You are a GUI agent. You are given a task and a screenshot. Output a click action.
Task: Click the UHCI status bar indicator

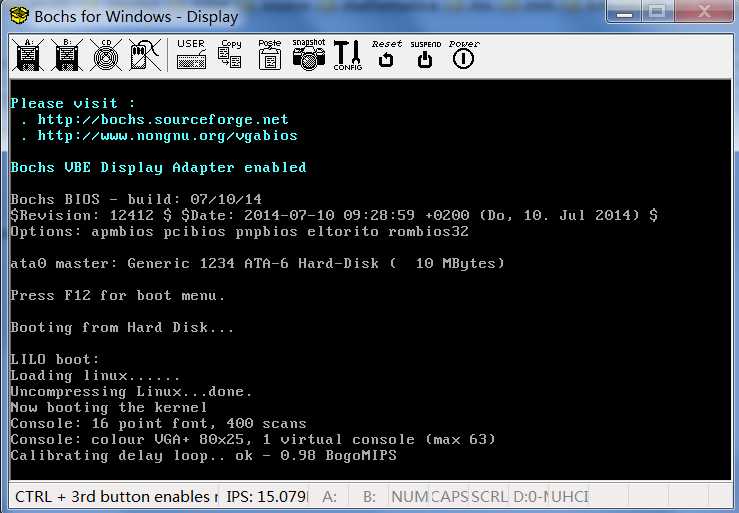click(568, 496)
